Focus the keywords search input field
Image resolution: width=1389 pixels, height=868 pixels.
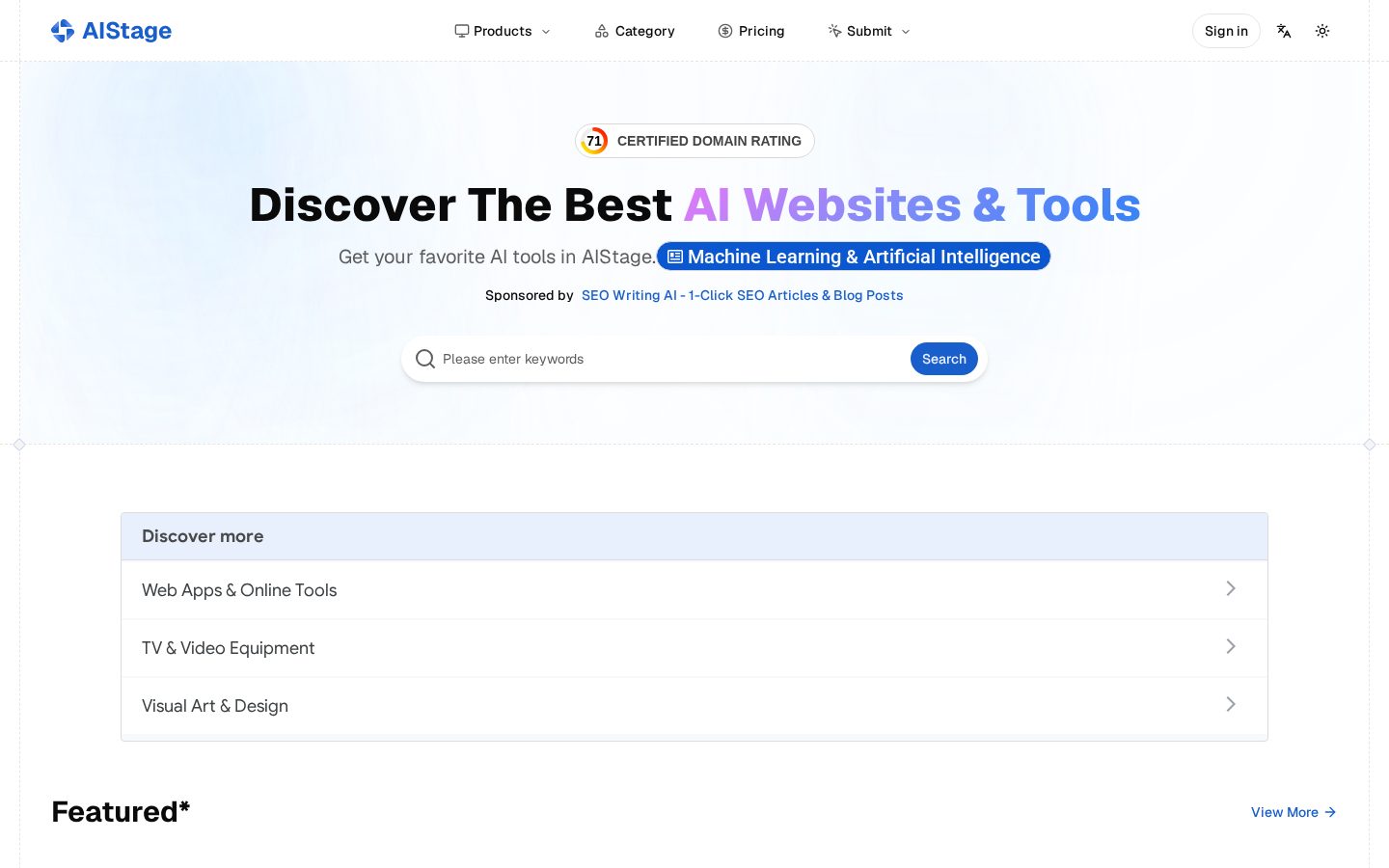(x=671, y=359)
